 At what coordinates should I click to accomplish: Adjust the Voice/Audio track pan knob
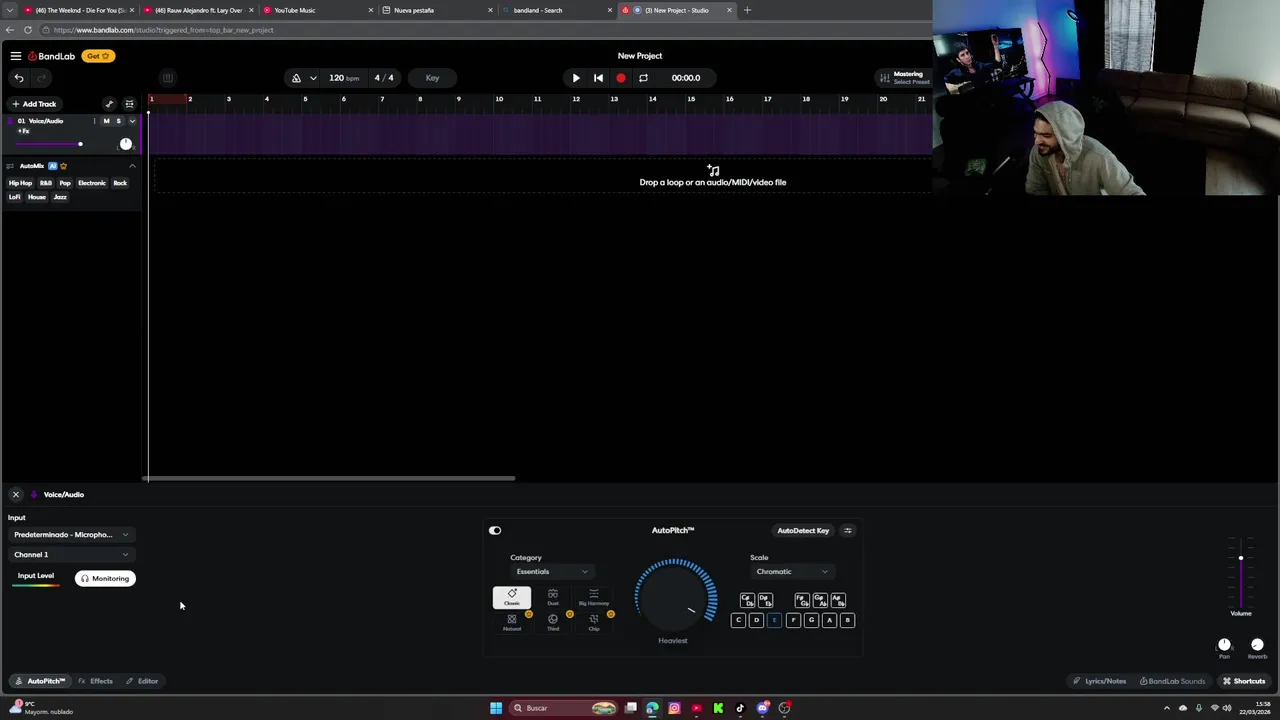coord(126,144)
